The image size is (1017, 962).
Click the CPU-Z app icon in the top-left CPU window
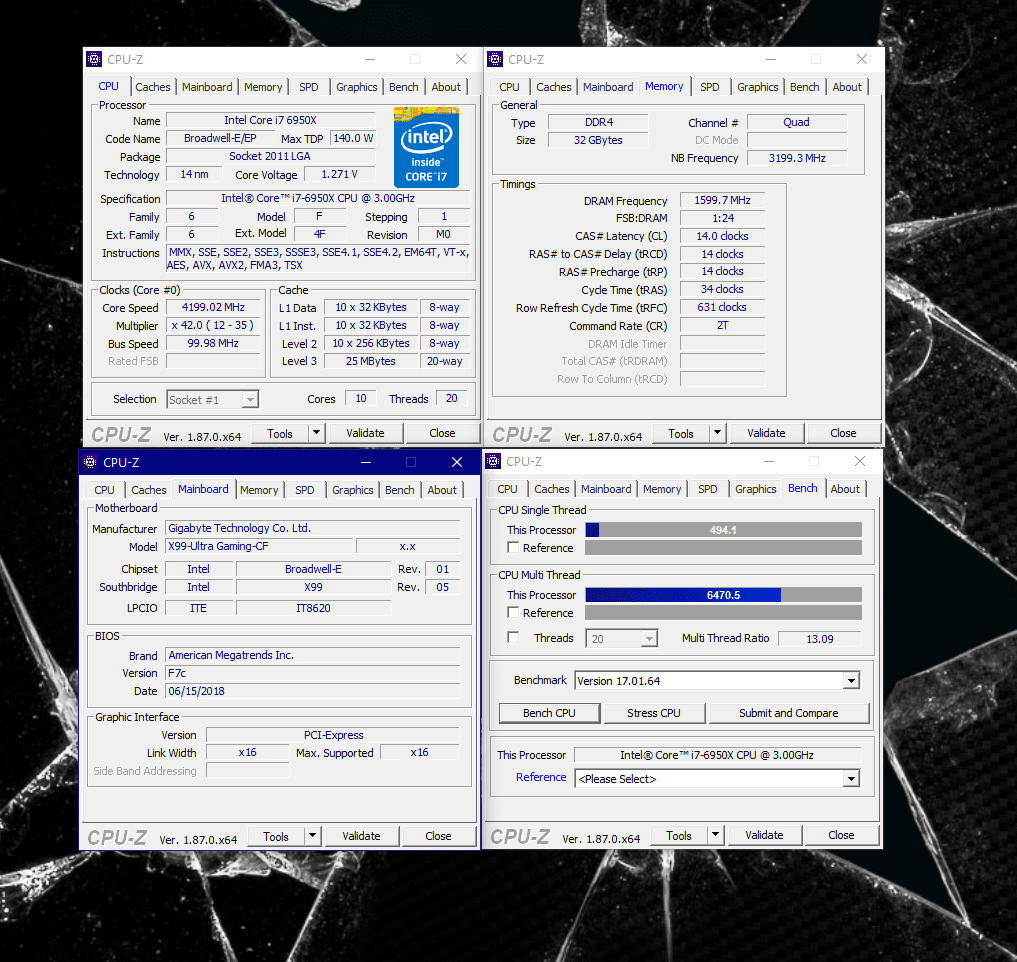click(94, 60)
